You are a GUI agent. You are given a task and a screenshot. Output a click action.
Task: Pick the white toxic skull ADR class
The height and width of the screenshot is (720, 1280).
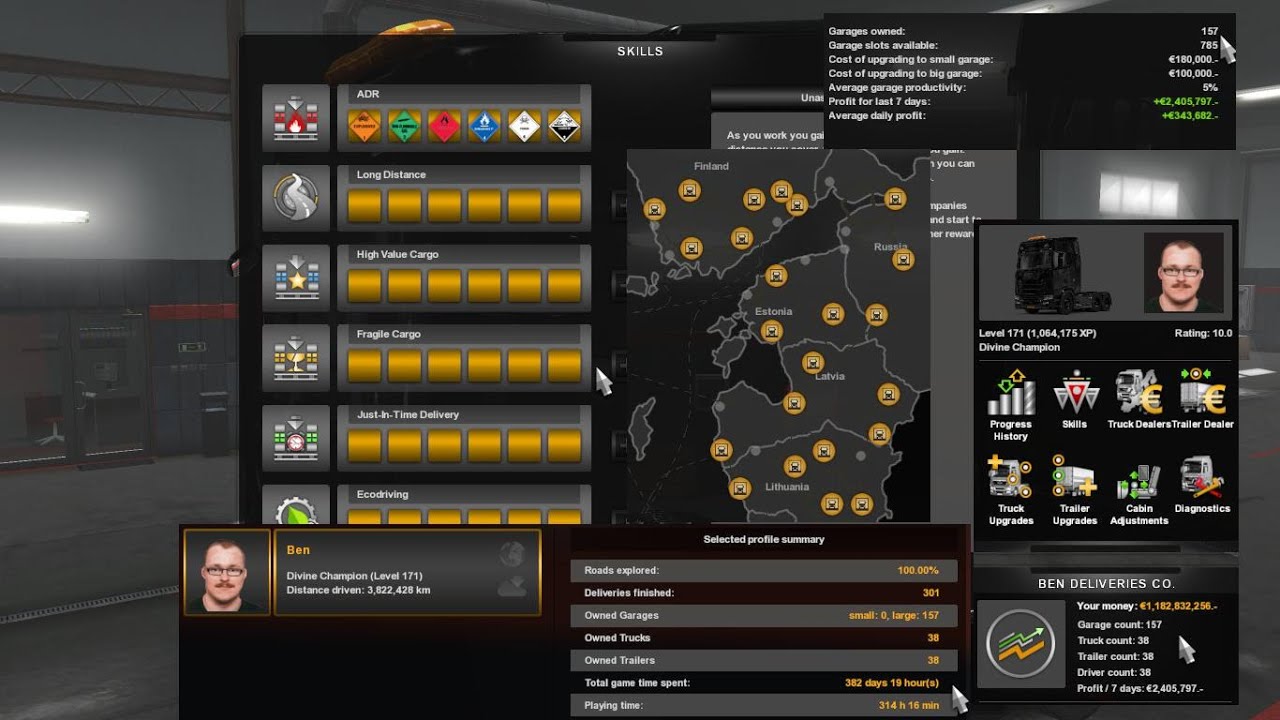[x=525, y=126]
